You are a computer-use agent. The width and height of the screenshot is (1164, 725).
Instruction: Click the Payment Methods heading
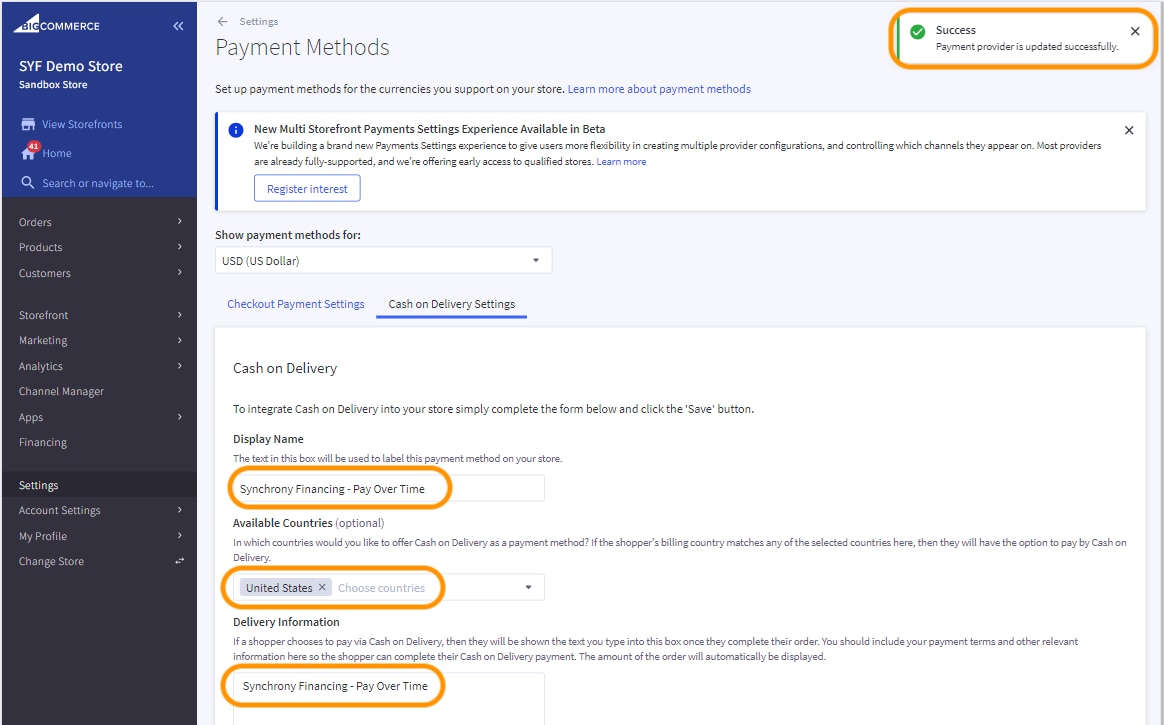[x=302, y=47]
